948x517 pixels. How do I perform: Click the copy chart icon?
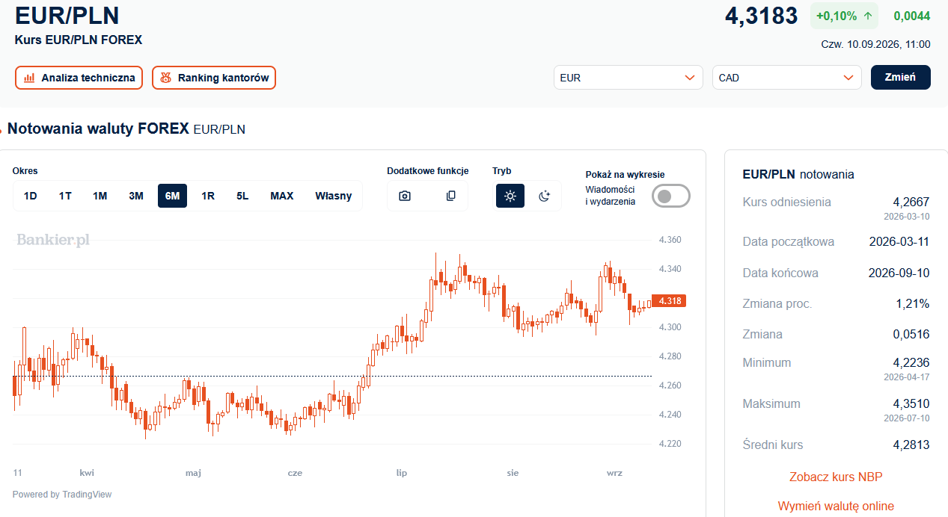tap(450, 196)
